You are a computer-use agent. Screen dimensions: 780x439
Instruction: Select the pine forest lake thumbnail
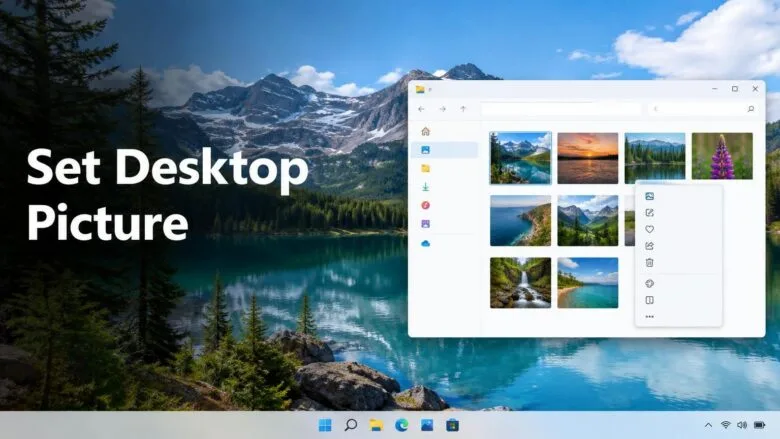pyautogui.click(x=655, y=158)
